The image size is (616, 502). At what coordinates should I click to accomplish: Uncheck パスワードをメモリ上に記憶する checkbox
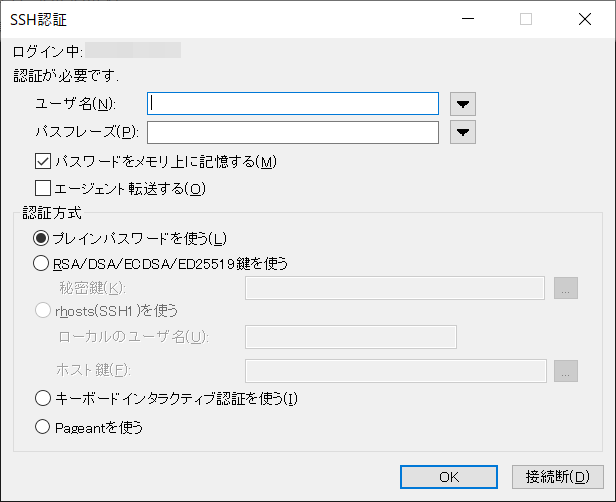(43, 161)
